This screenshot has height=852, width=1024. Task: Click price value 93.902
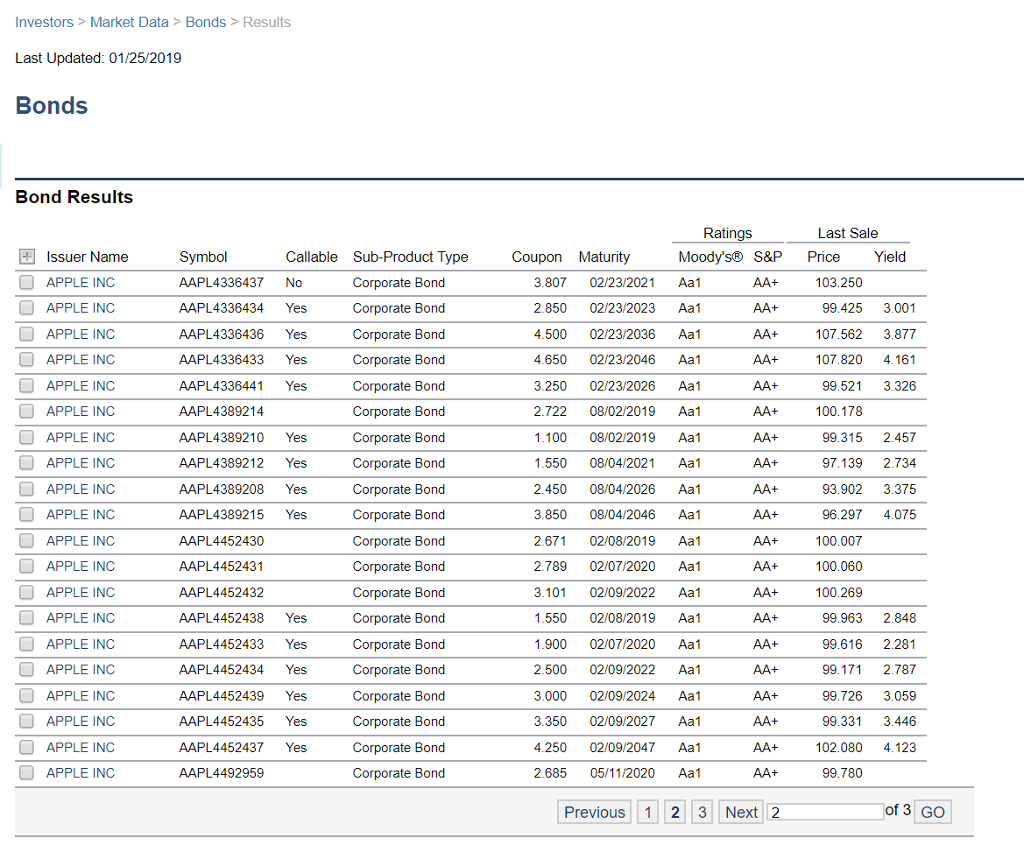pos(842,489)
